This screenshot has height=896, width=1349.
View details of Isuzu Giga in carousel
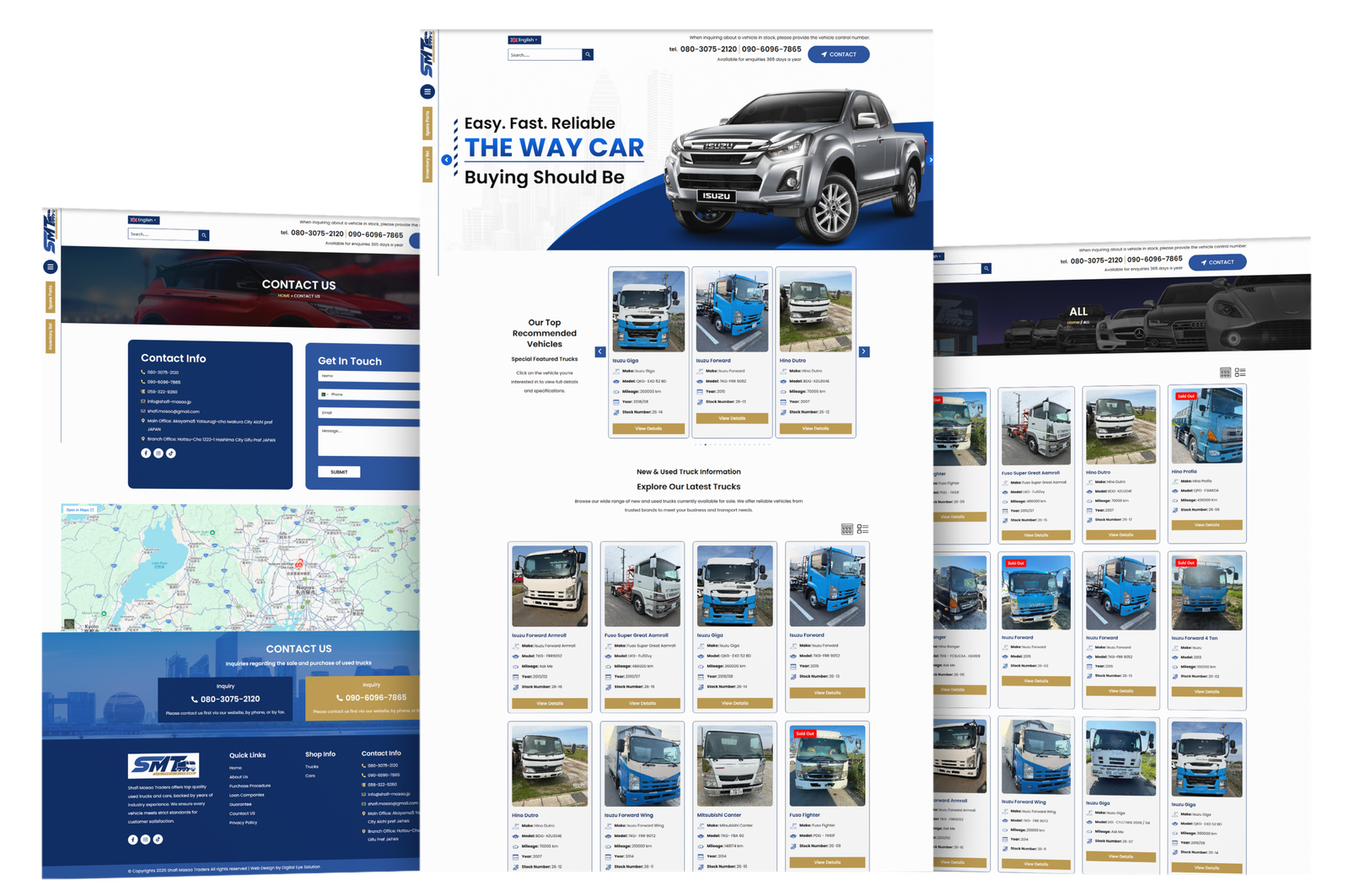[x=648, y=428]
